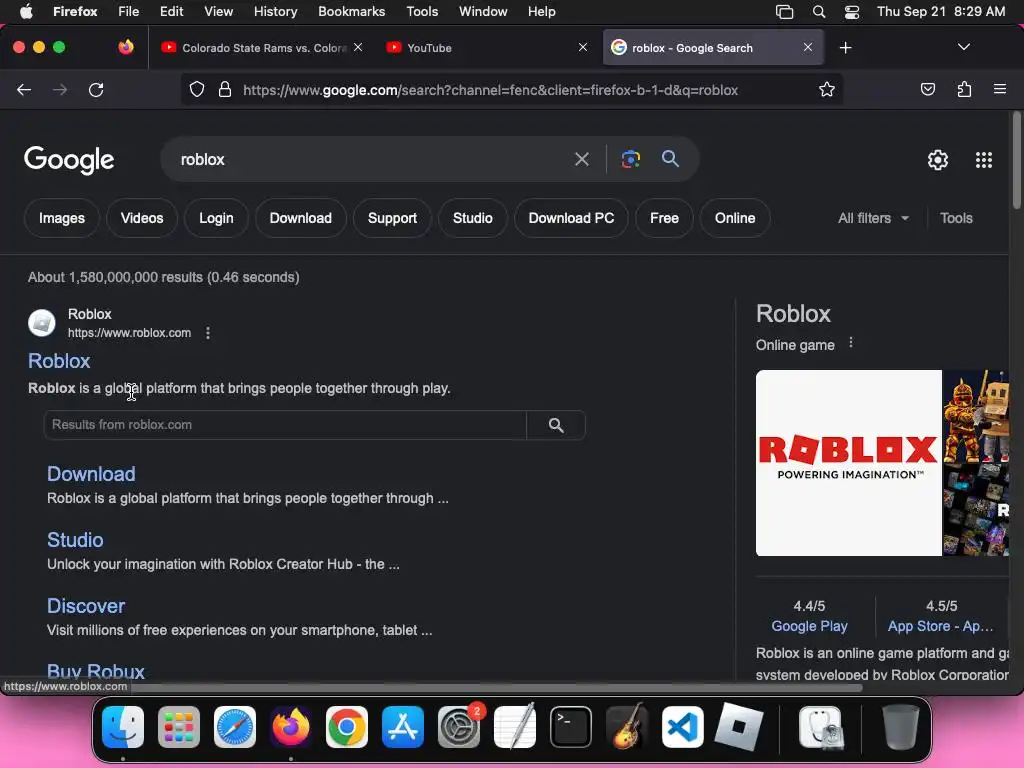Select the Login search chip

click(x=216, y=218)
